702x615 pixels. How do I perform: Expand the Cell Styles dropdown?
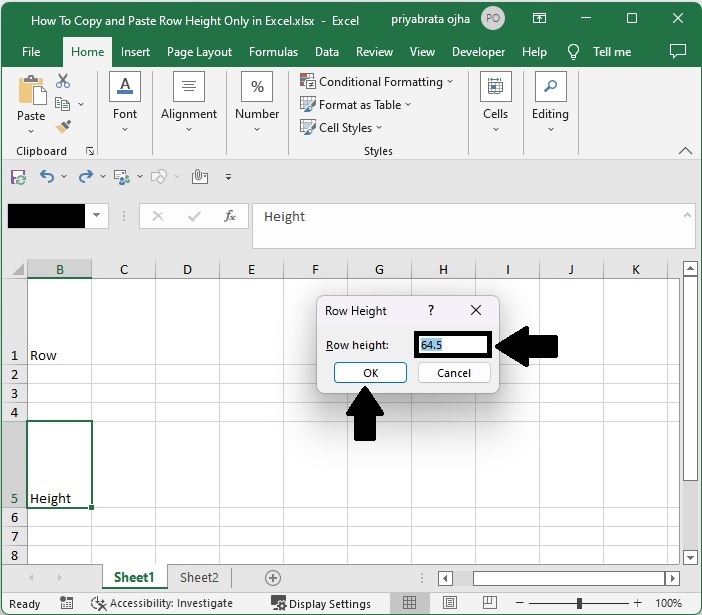(343, 128)
